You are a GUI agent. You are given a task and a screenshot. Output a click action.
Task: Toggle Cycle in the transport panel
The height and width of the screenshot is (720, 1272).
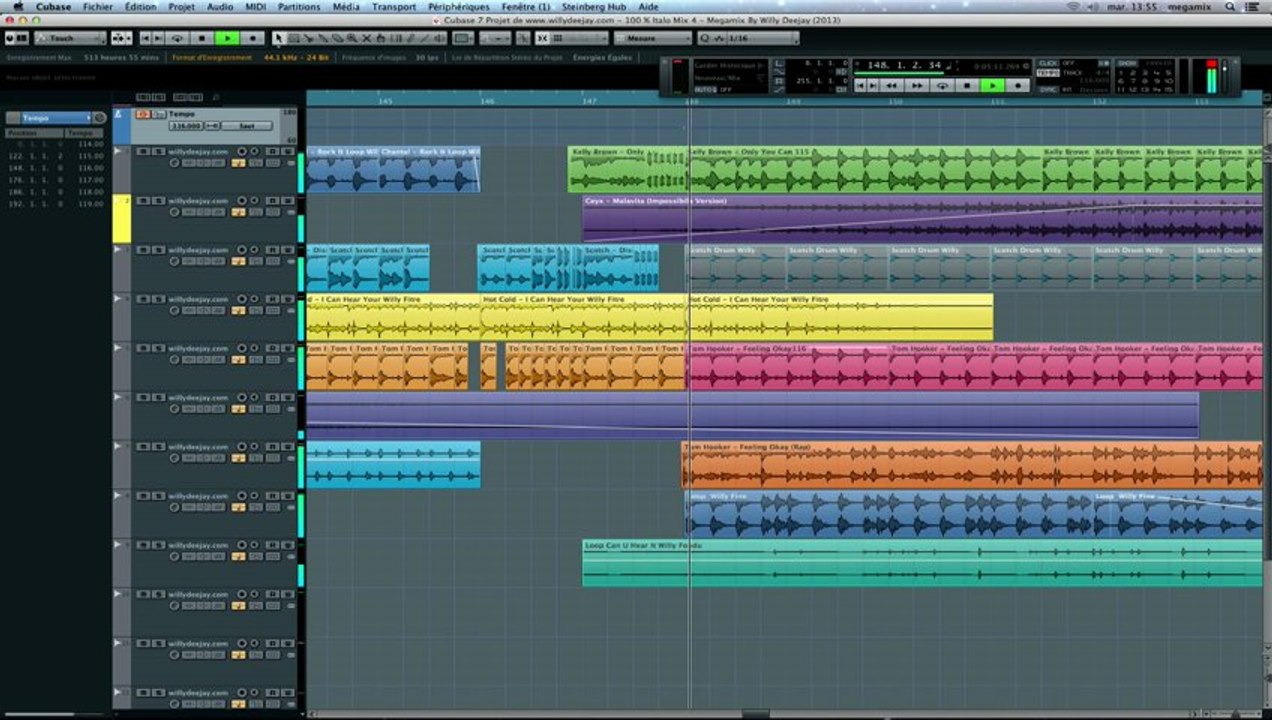point(943,85)
